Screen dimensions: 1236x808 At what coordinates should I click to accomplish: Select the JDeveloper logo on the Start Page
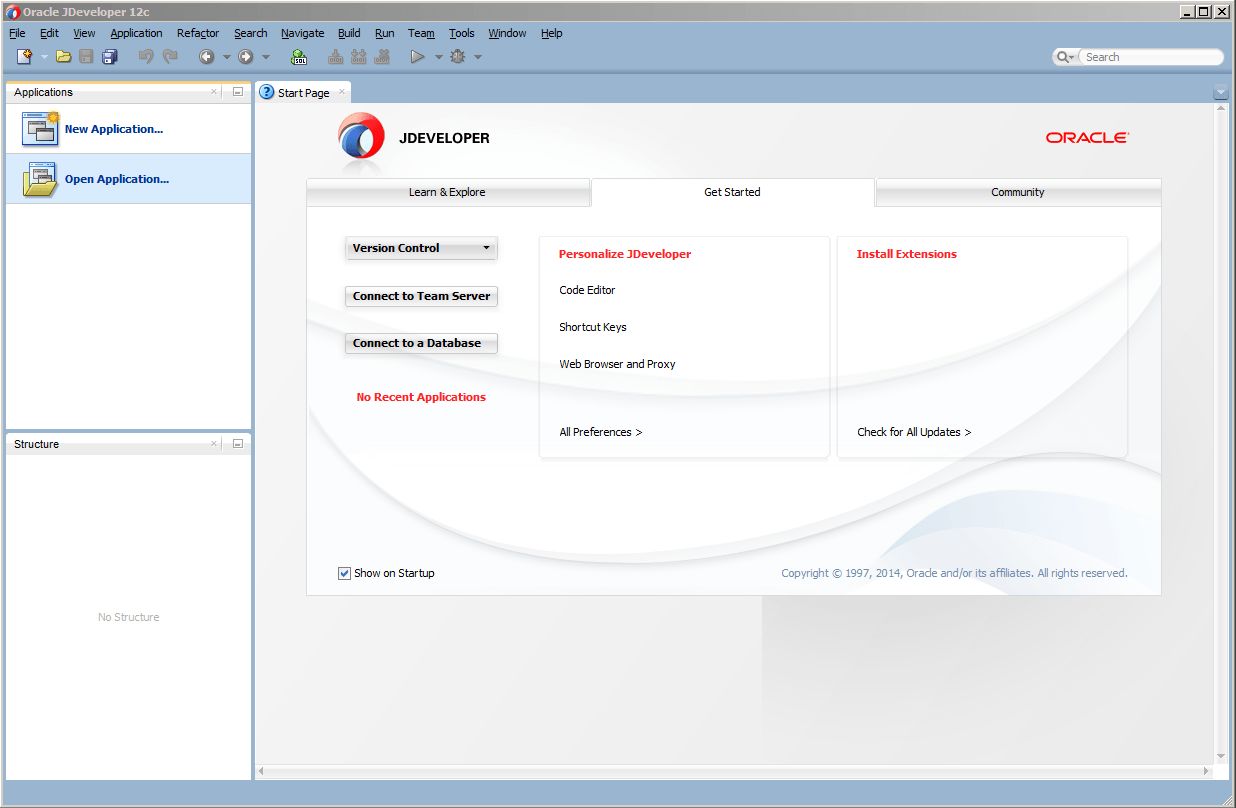pos(359,134)
